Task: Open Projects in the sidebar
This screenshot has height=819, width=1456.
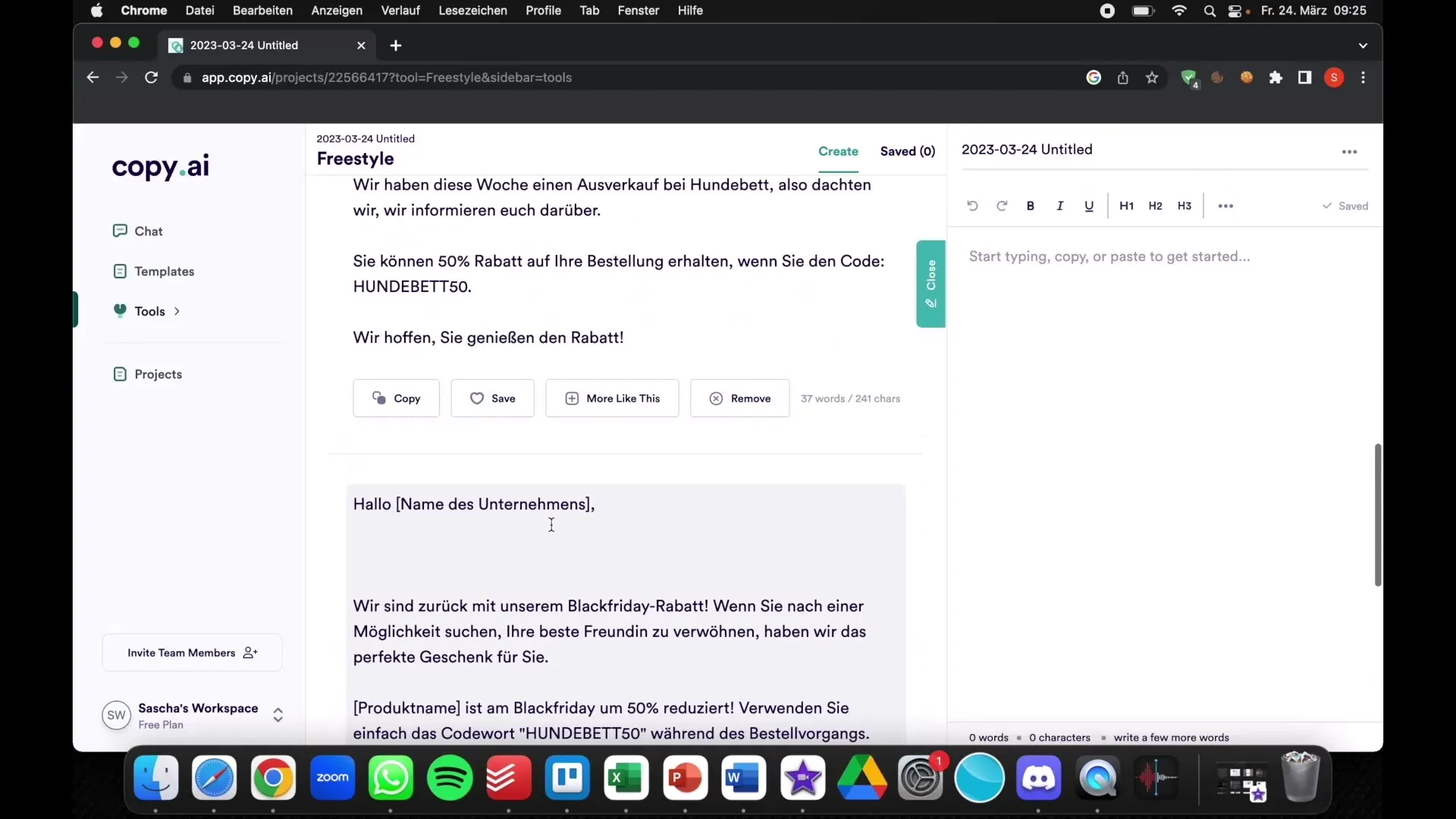Action: (148, 375)
